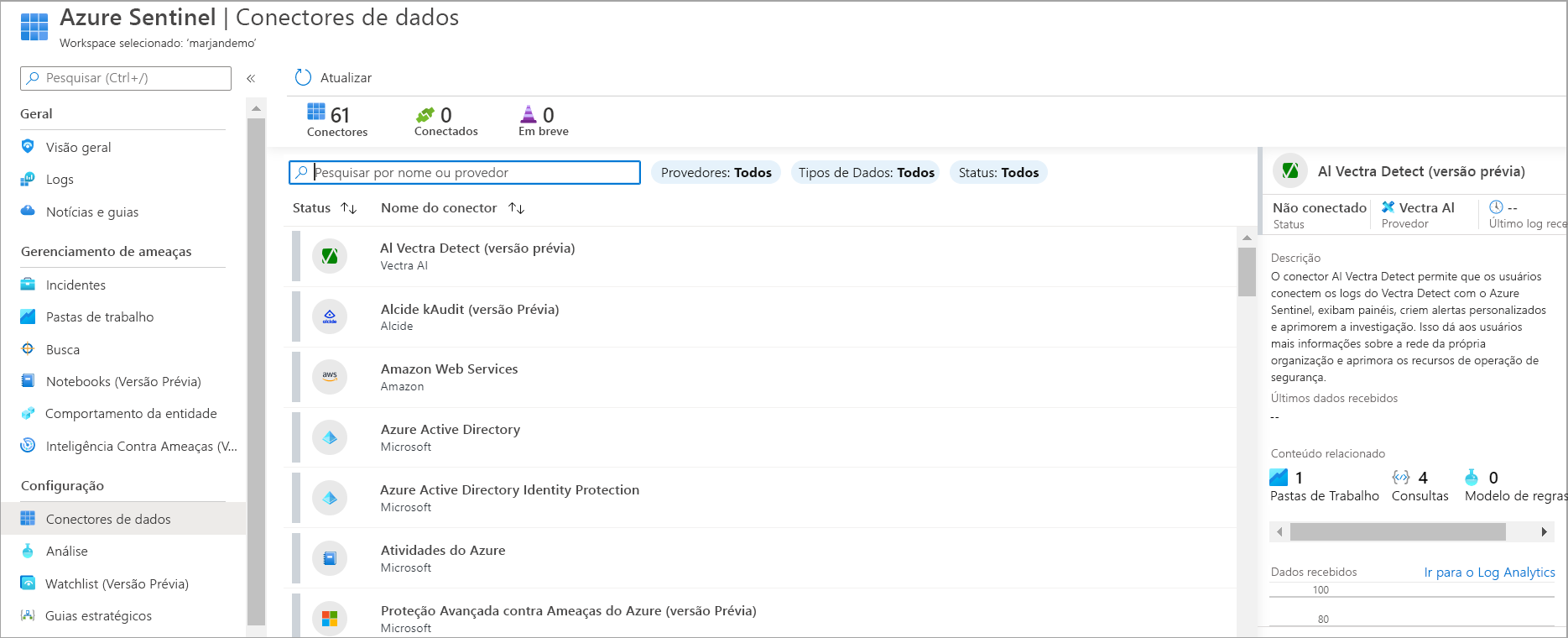The height and width of the screenshot is (638, 1568).
Task: Open Modelo de regras related content
Action: tap(1515, 487)
